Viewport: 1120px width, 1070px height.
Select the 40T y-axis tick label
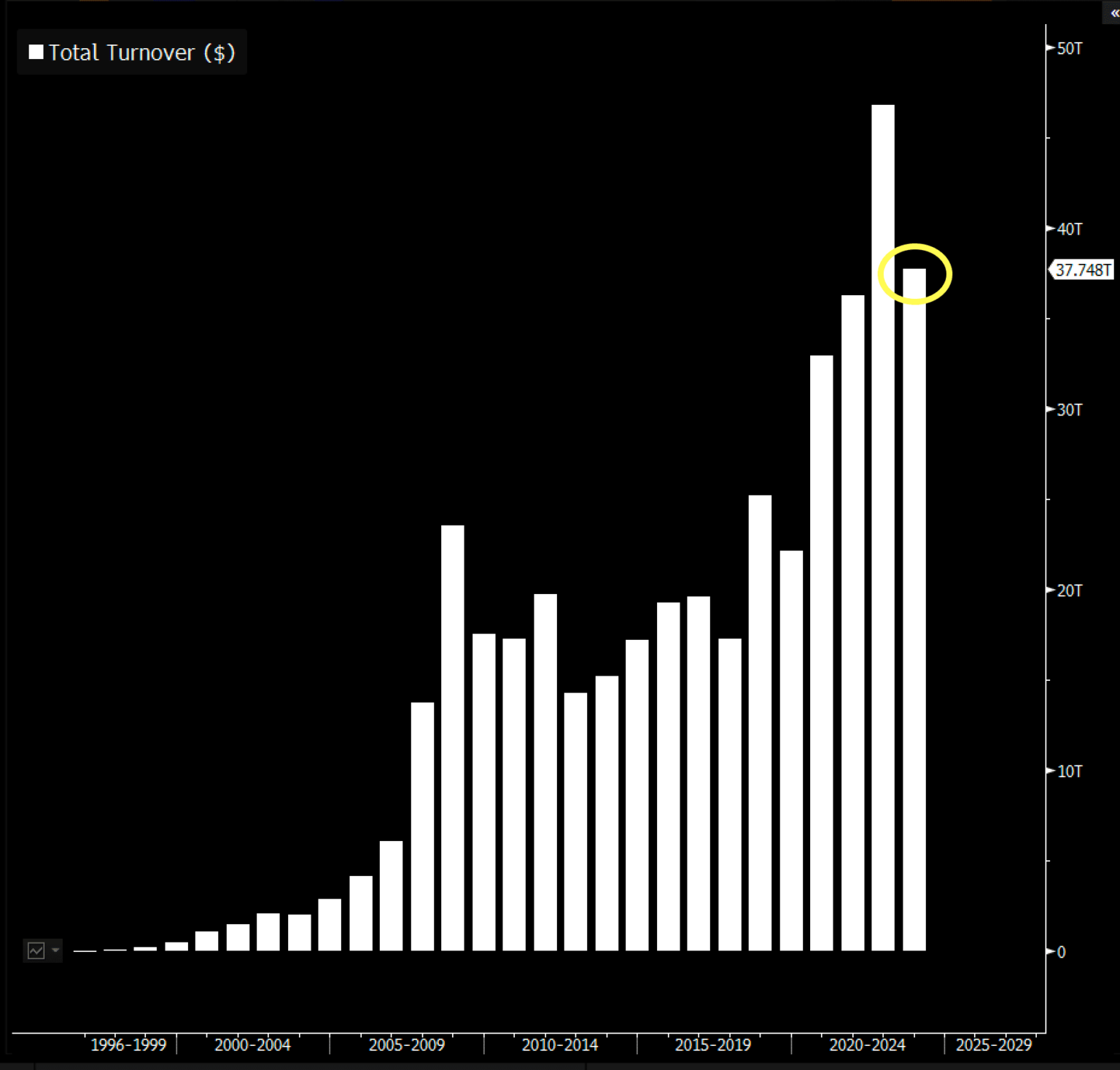click(1069, 230)
